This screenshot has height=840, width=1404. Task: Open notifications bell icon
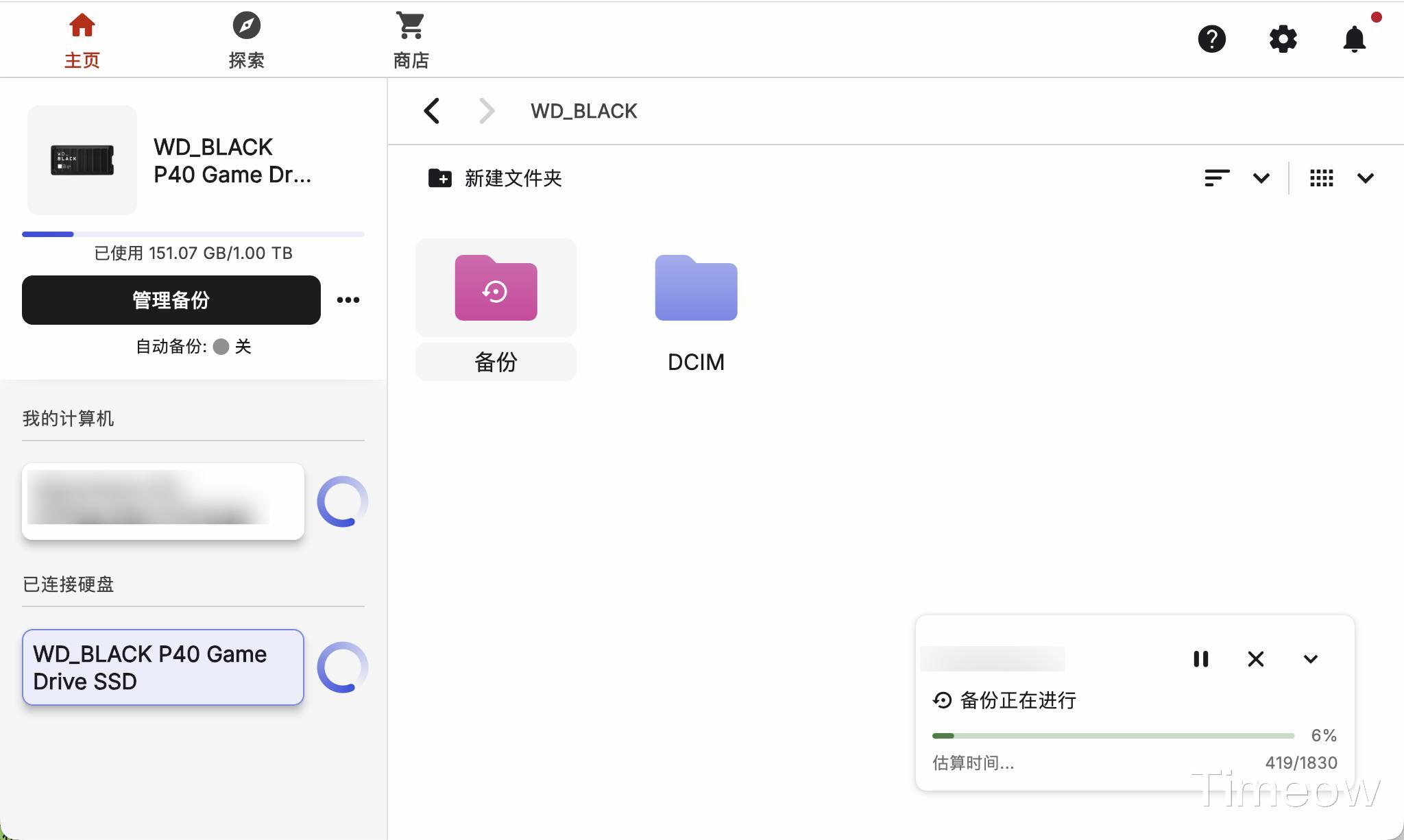(x=1354, y=39)
